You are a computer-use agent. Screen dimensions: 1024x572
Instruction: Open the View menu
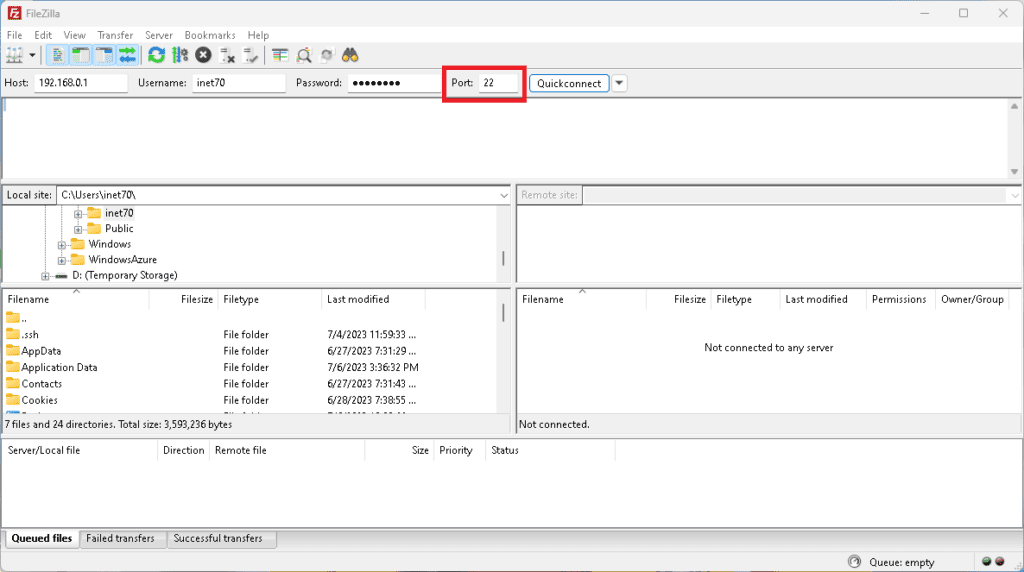click(x=74, y=35)
